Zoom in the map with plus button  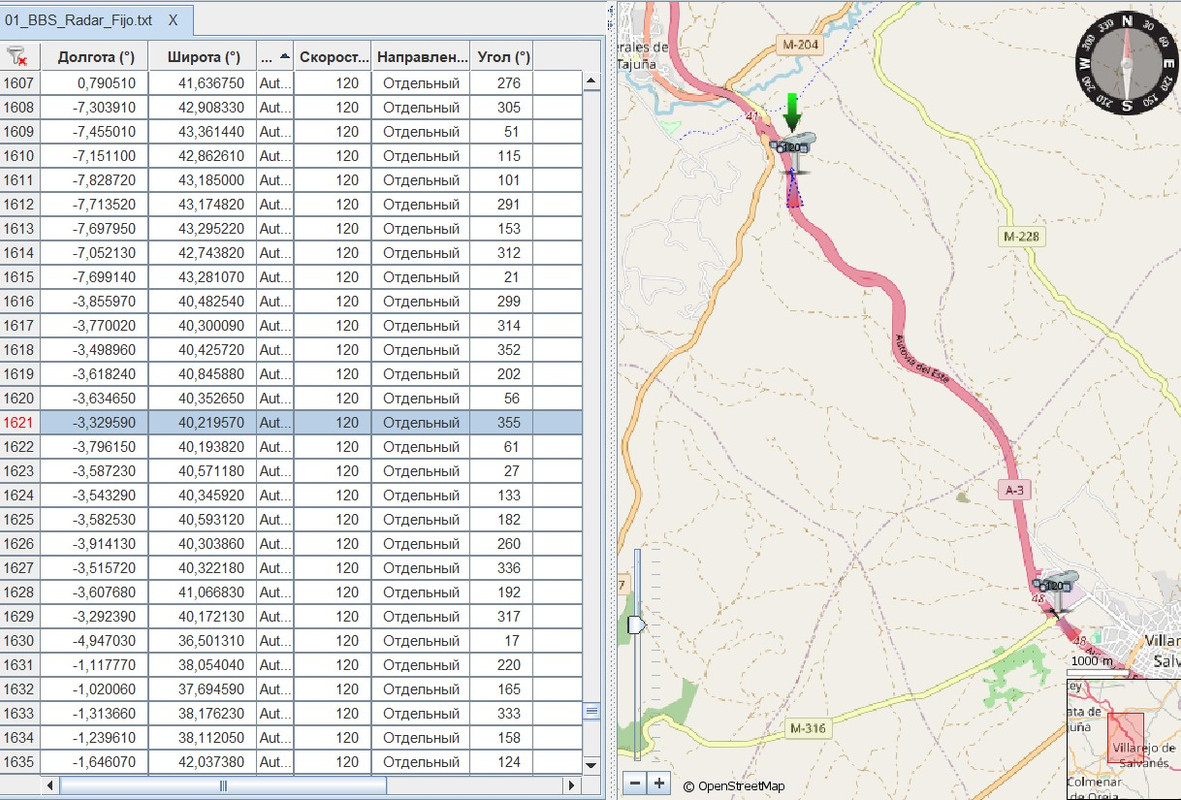pos(659,783)
